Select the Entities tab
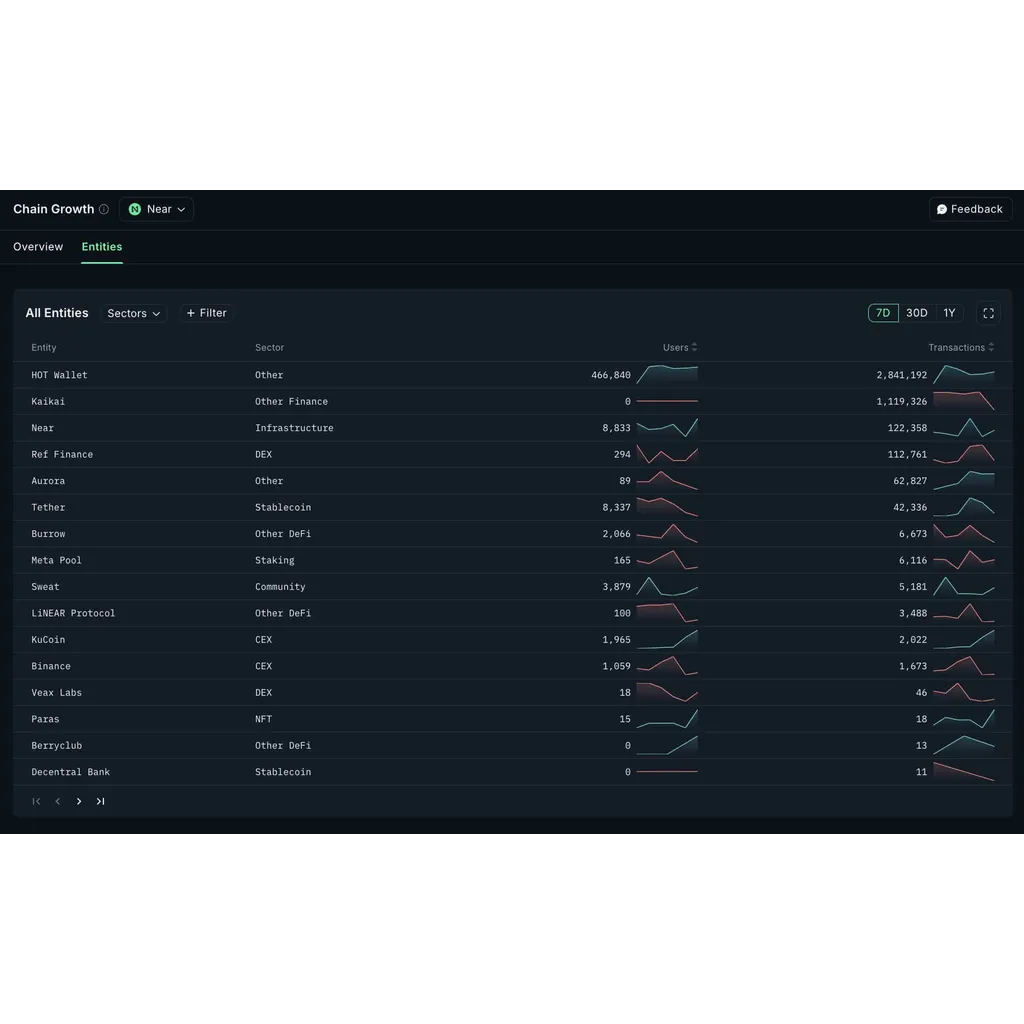This screenshot has width=1024, height=1024. (x=102, y=247)
